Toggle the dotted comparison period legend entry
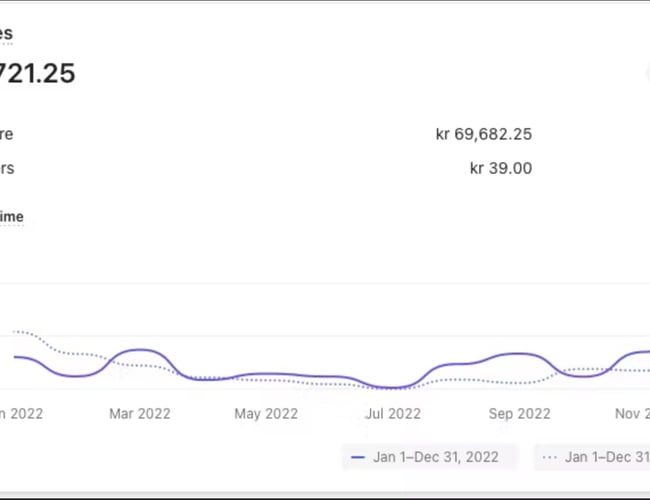This screenshot has width=650, height=500. pos(592,457)
